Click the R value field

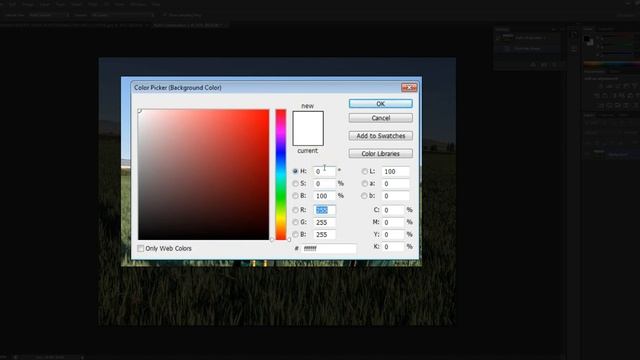pos(324,210)
